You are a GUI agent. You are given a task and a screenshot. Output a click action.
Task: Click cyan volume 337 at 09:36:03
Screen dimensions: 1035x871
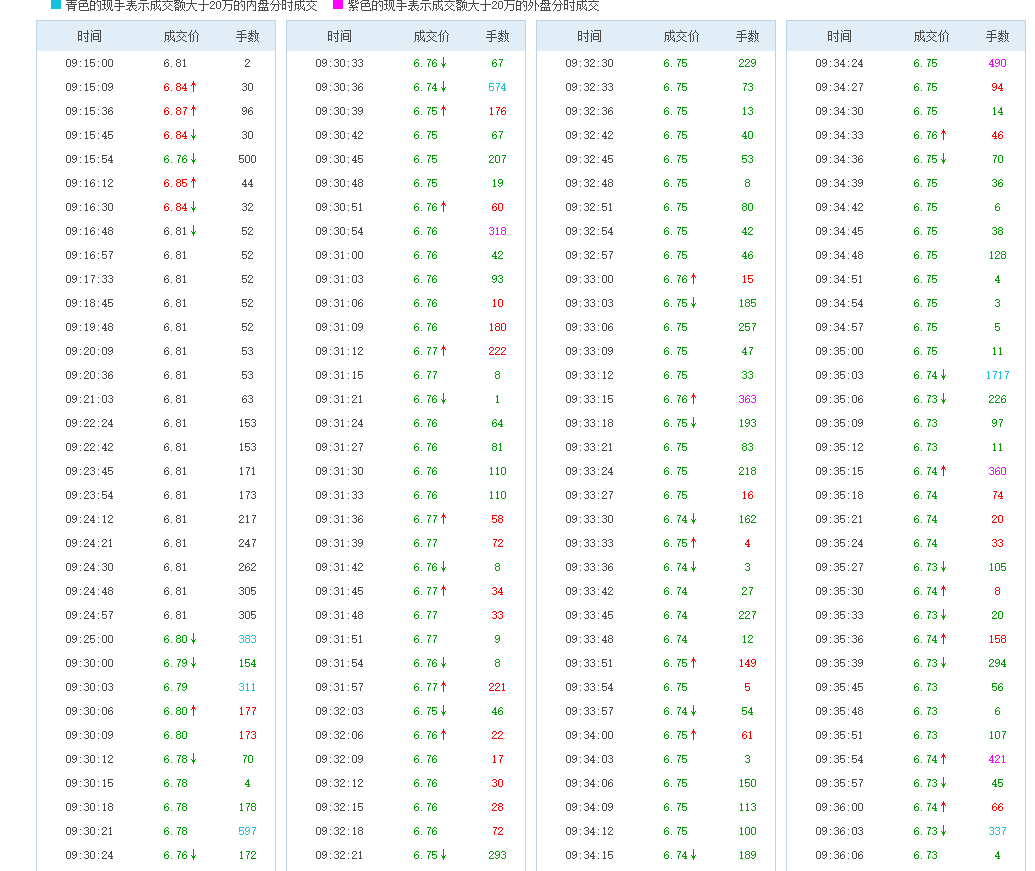point(997,831)
